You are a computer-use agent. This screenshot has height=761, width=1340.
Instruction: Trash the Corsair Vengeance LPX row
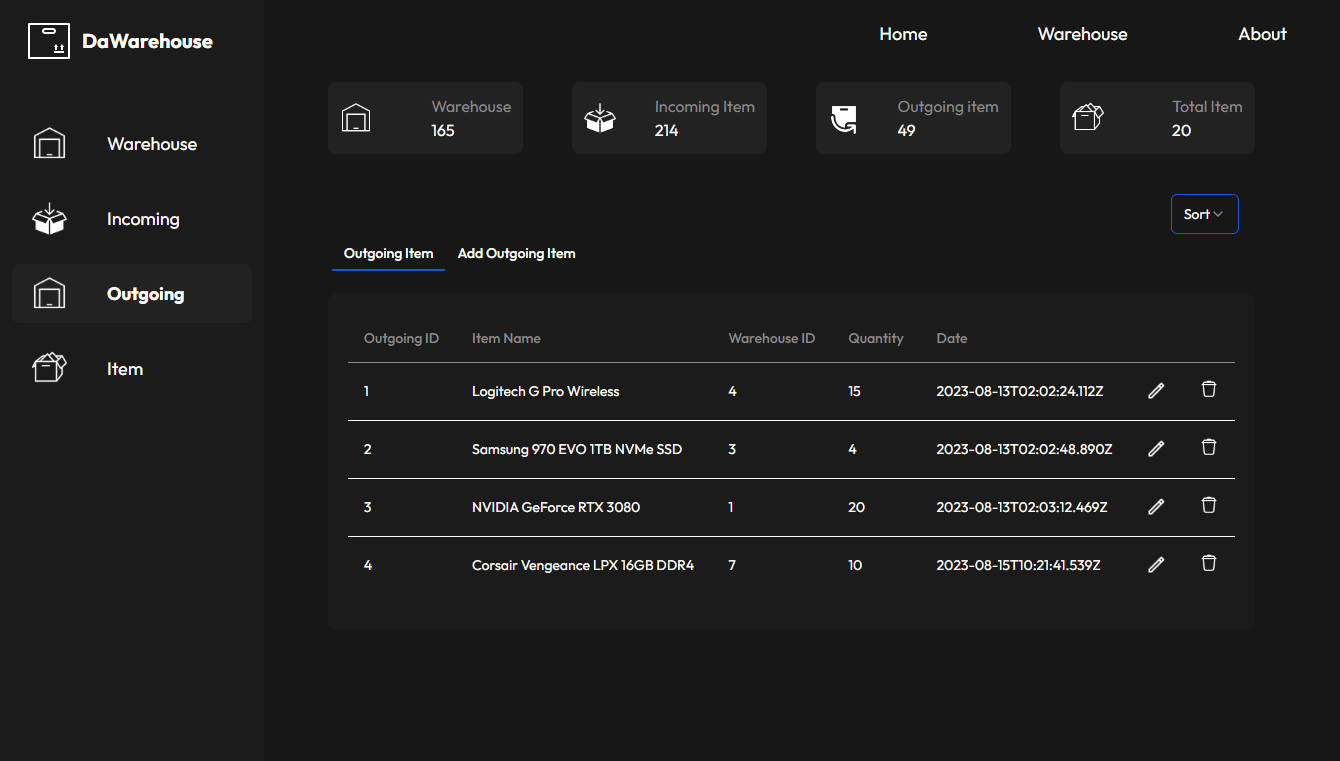coord(1209,563)
